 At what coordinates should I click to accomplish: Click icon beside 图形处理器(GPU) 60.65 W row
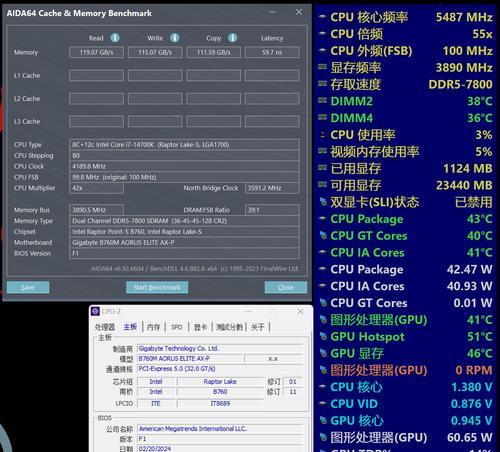(323, 437)
